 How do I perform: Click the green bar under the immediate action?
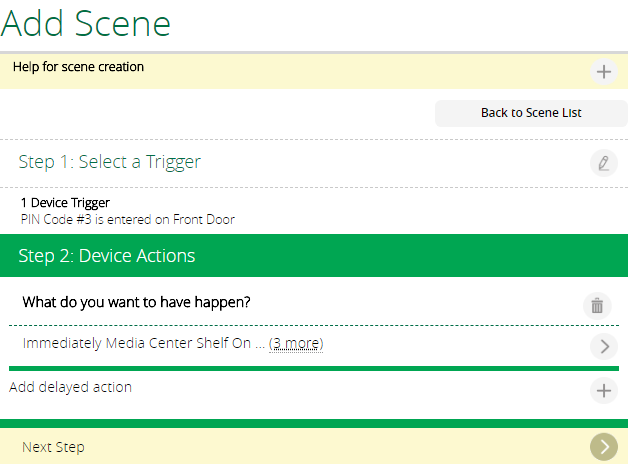tap(314, 368)
